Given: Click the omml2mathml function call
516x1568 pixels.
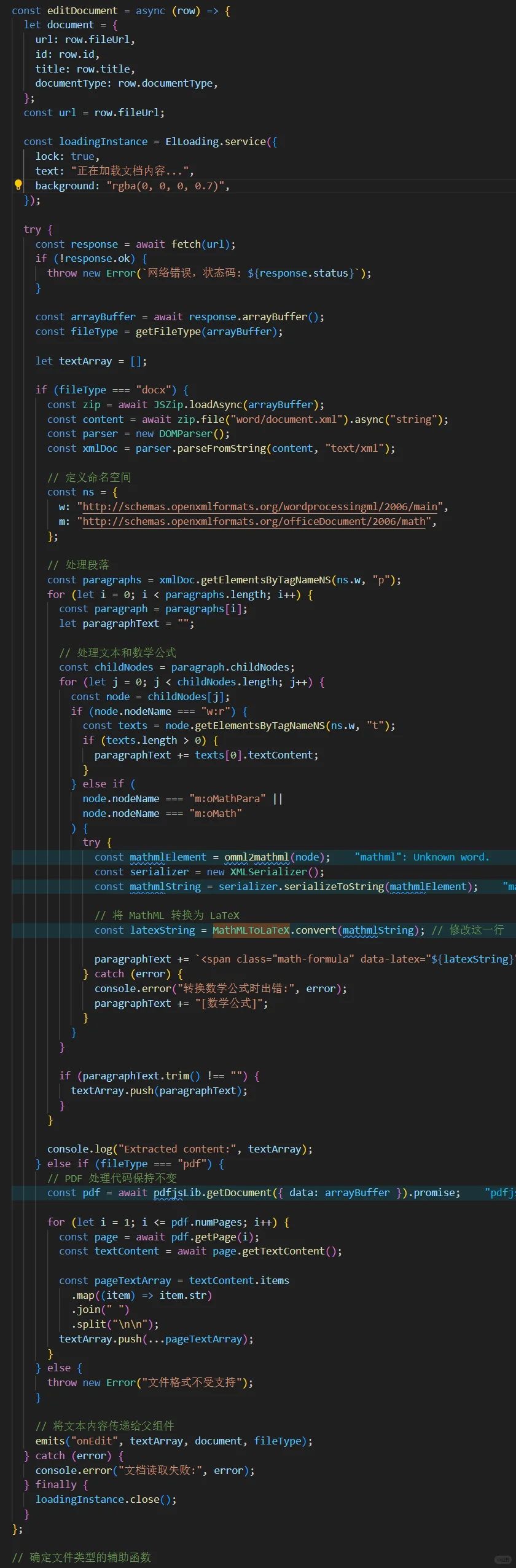Looking at the screenshot, I should pos(275,857).
